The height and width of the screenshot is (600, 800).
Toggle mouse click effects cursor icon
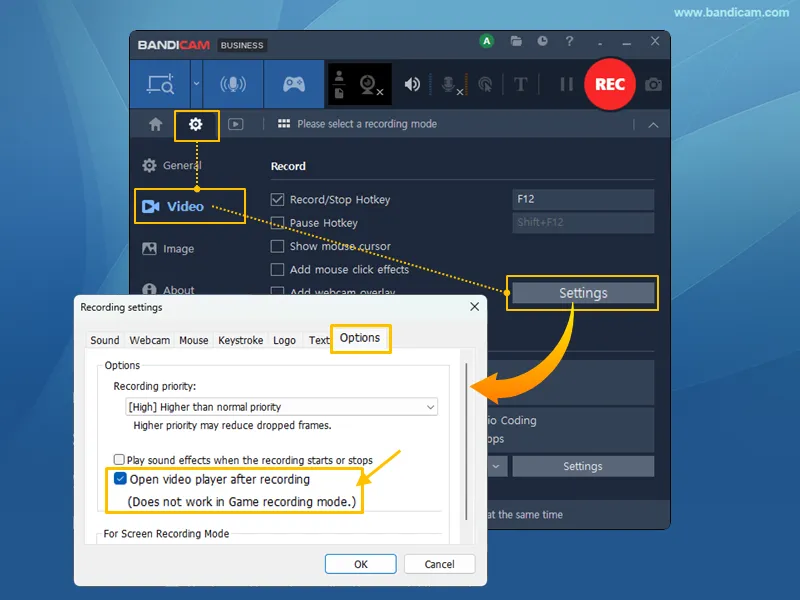(x=485, y=85)
